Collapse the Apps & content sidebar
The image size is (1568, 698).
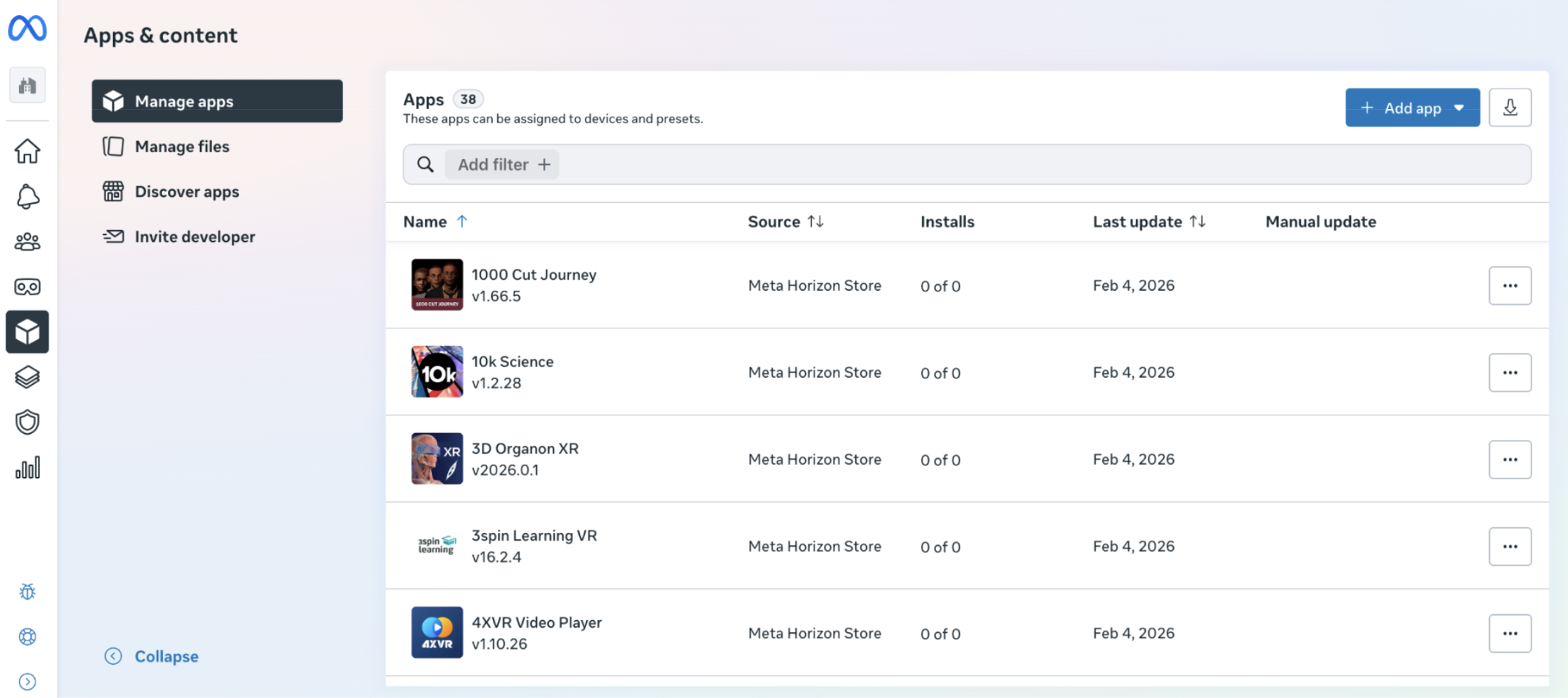[151, 656]
